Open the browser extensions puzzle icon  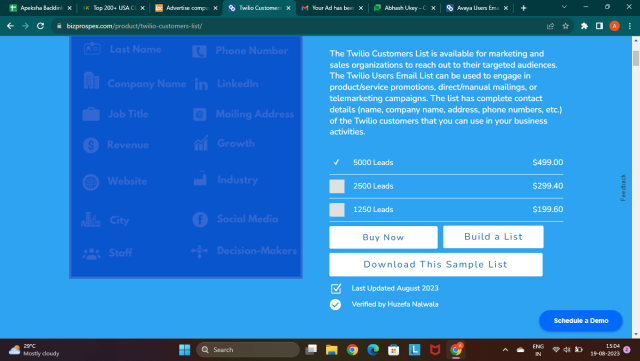point(584,26)
